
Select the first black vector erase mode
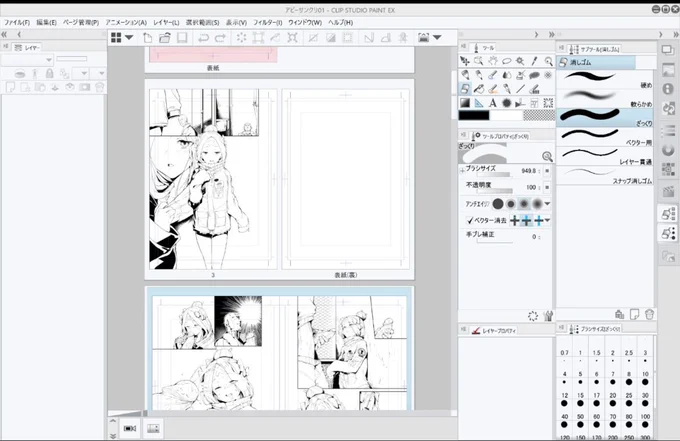point(514,221)
